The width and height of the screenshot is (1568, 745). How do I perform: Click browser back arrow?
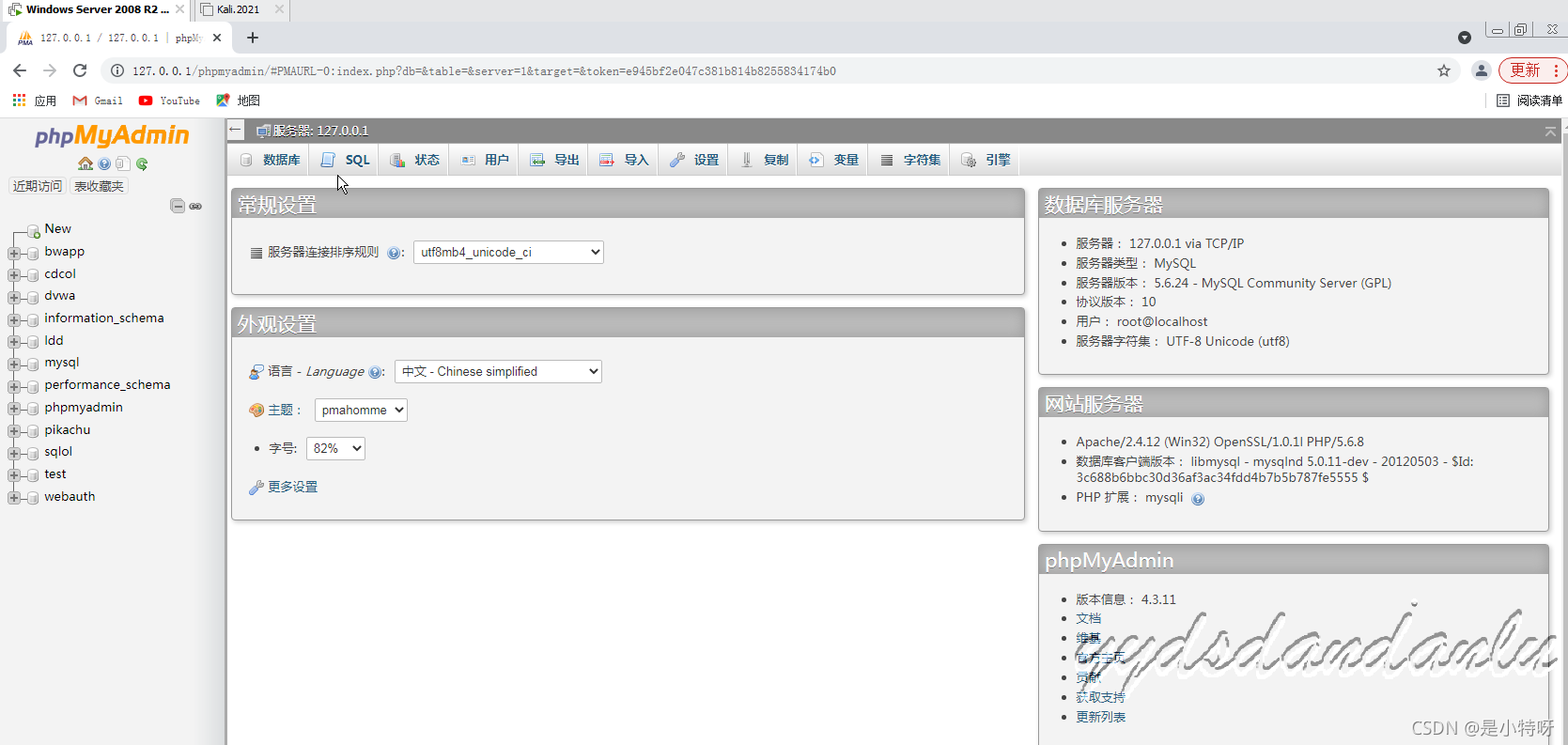(20, 70)
